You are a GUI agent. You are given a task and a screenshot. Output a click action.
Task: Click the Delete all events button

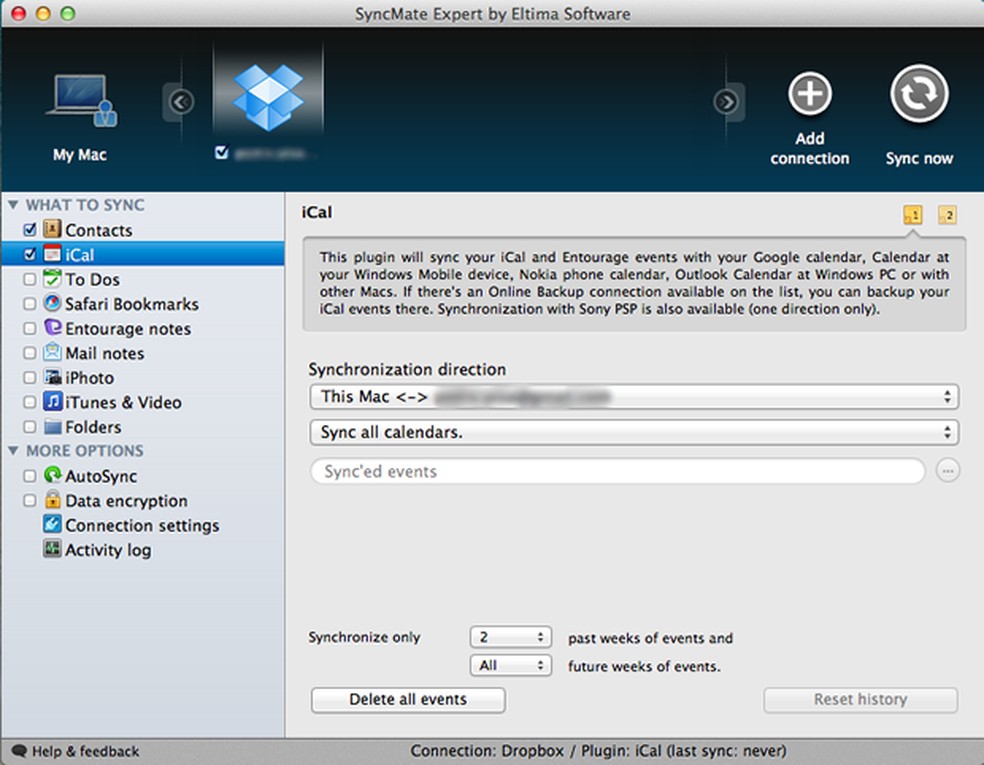(x=407, y=700)
